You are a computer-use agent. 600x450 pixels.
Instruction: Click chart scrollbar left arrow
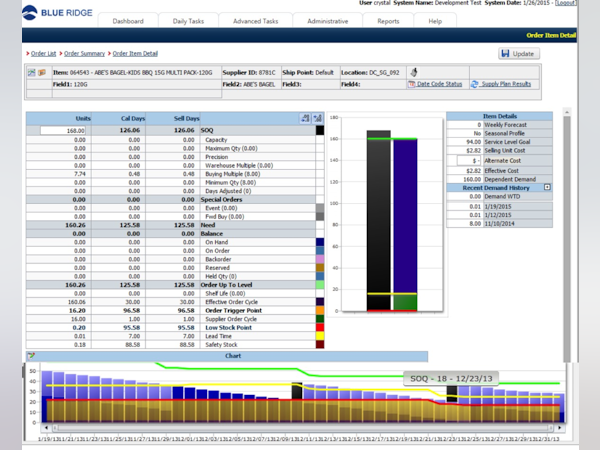[x=46, y=427]
